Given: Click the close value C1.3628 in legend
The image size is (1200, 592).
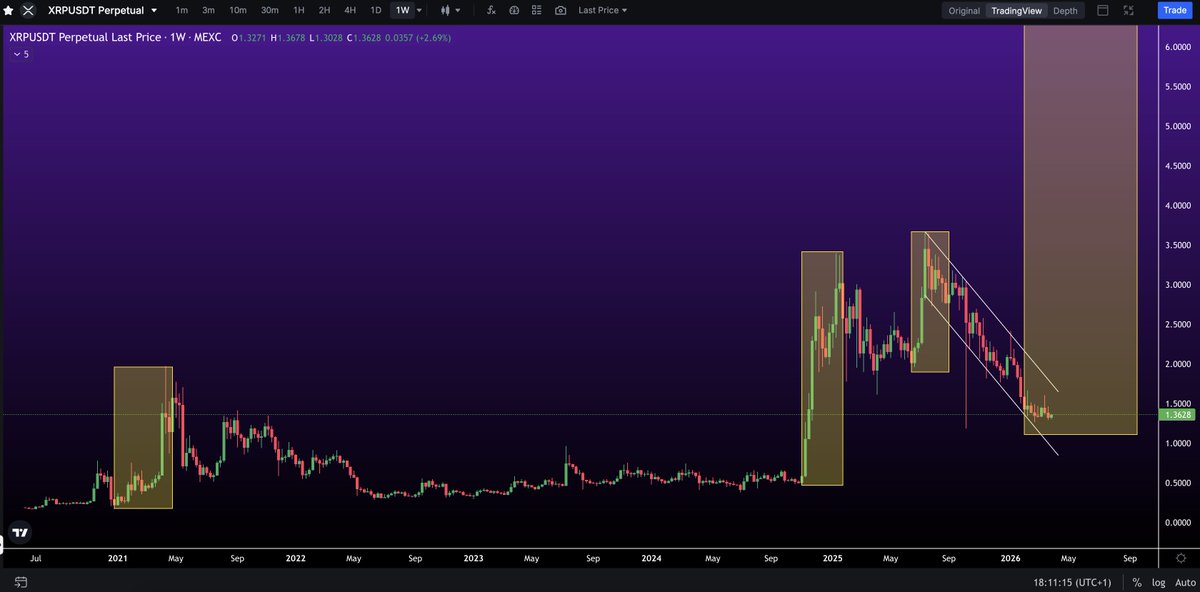Looking at the screenshot, I should pyautogui.click(x=366, y=38).
